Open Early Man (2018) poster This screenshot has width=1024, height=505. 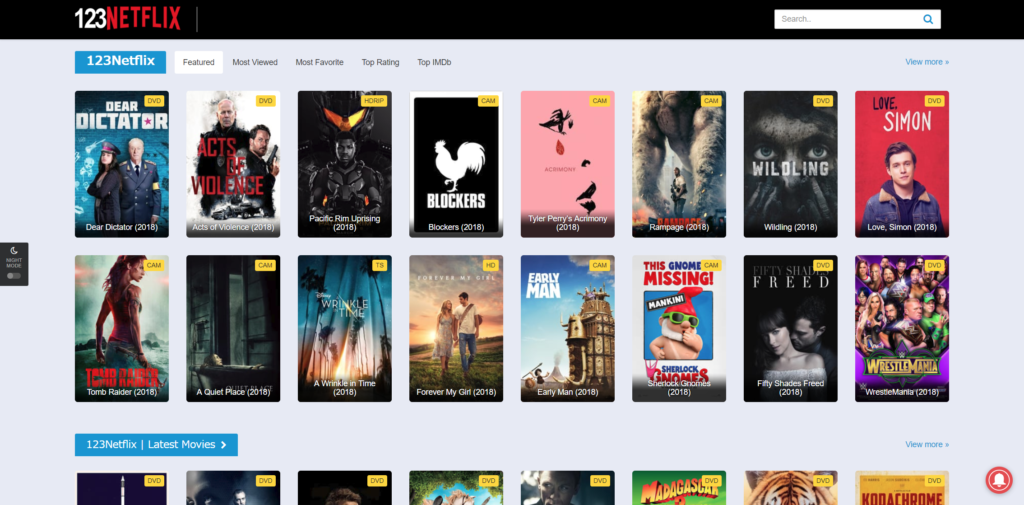pos(568,329)
